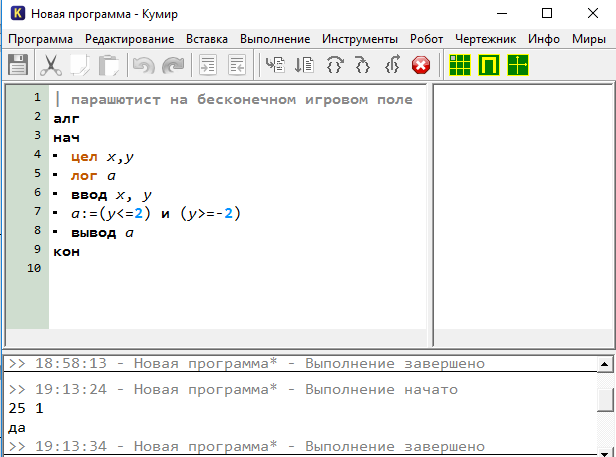Click the Copy toolbar icon

click(x=80, y=65)
